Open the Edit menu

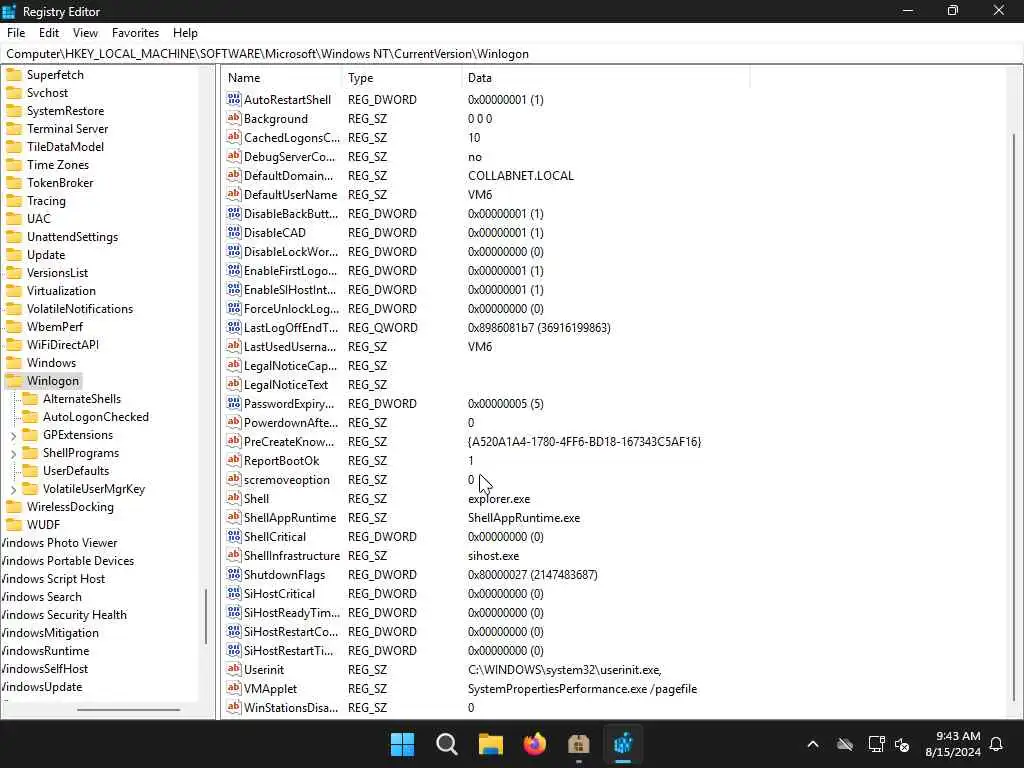tap(49, 33)
